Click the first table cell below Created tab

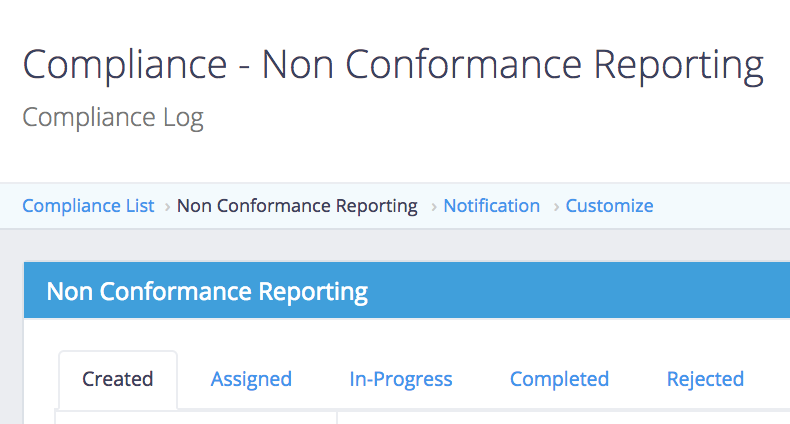click(x=195, y=418)
